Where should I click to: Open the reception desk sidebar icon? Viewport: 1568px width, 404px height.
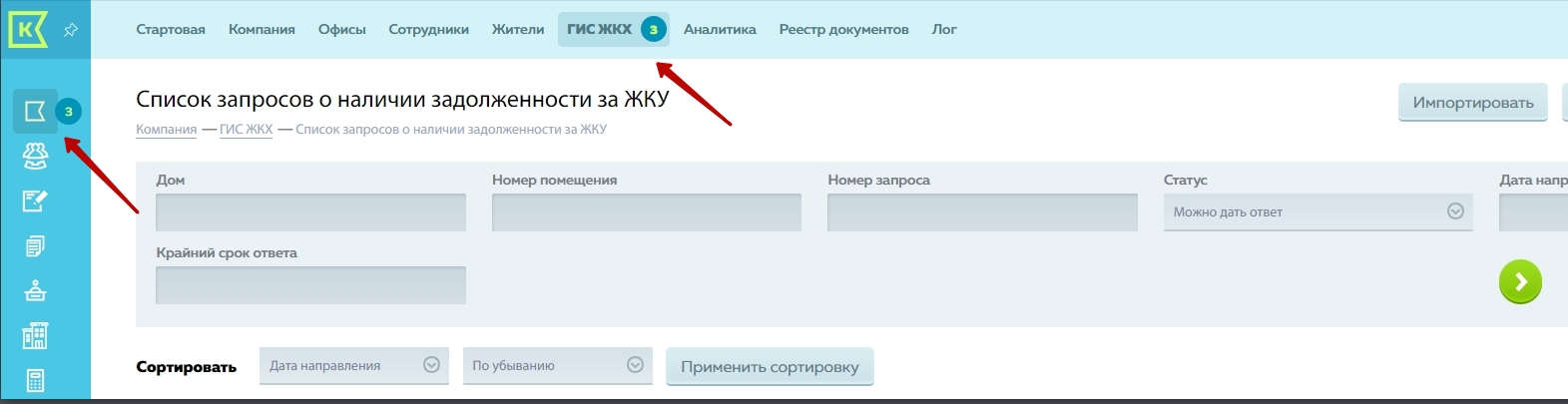click(35, 291)
